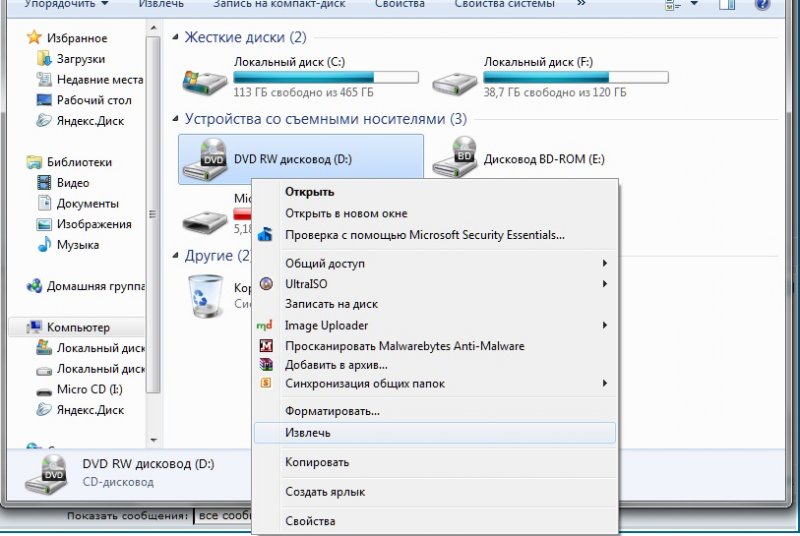Choose Извлечь from the context menu

(307, 433)
